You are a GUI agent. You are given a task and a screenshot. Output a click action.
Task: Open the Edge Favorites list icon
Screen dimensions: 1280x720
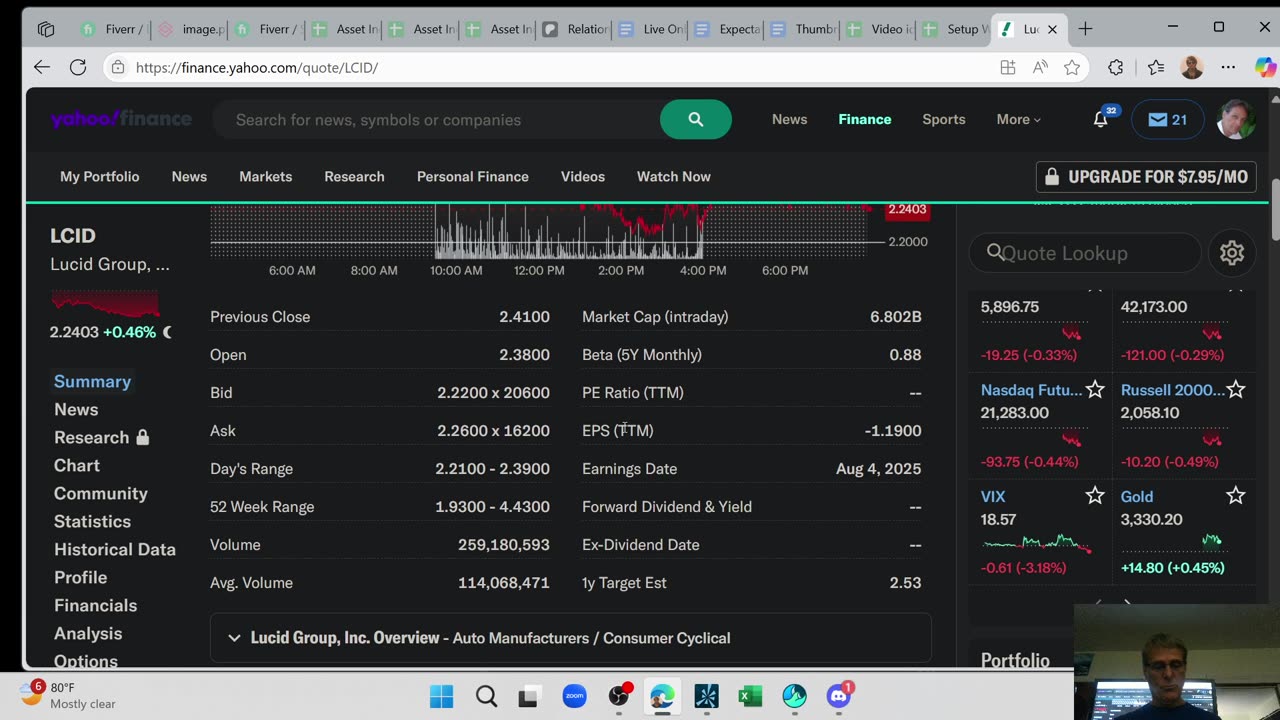point(1157,67)
